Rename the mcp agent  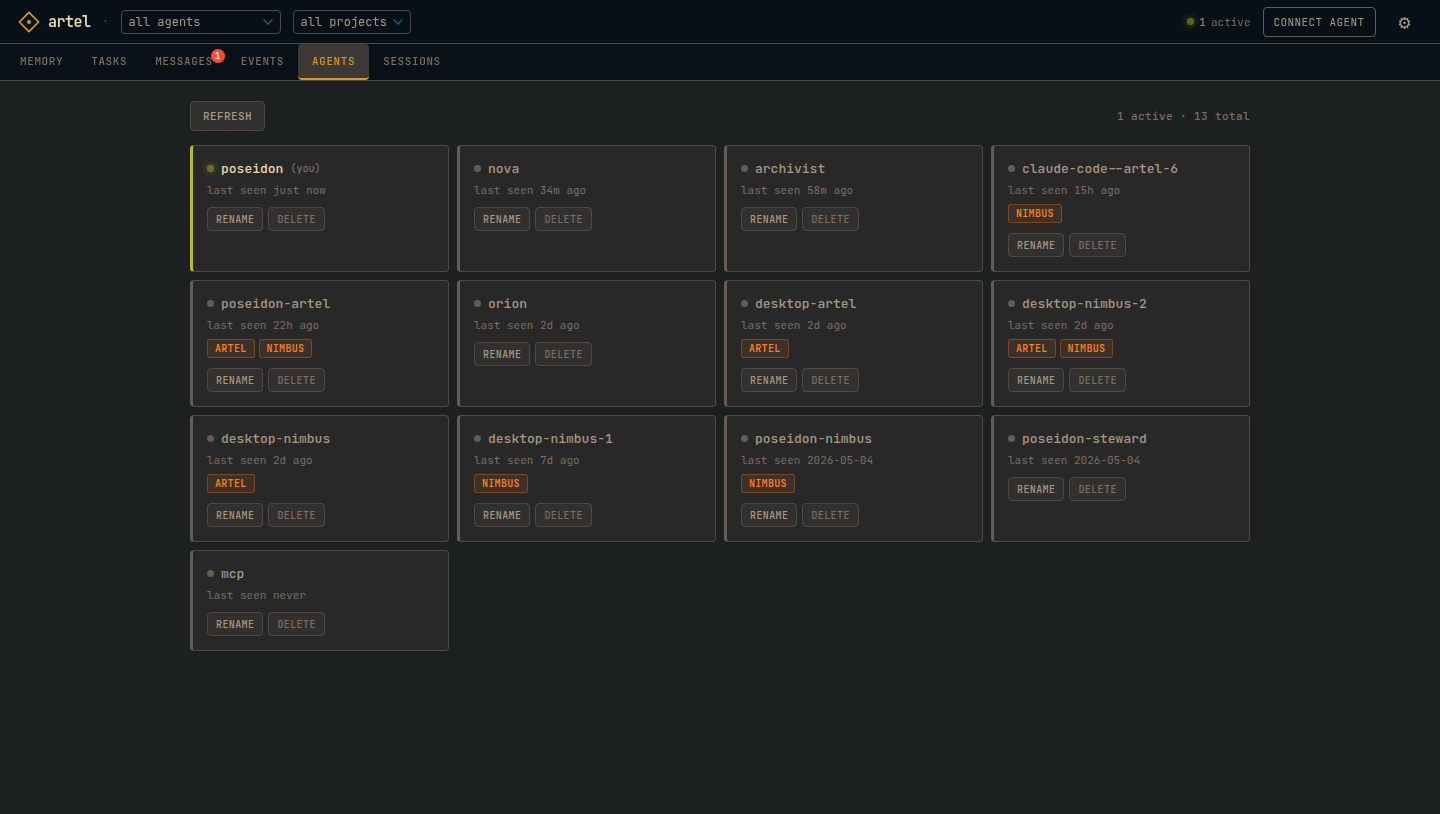pos(235,624)
